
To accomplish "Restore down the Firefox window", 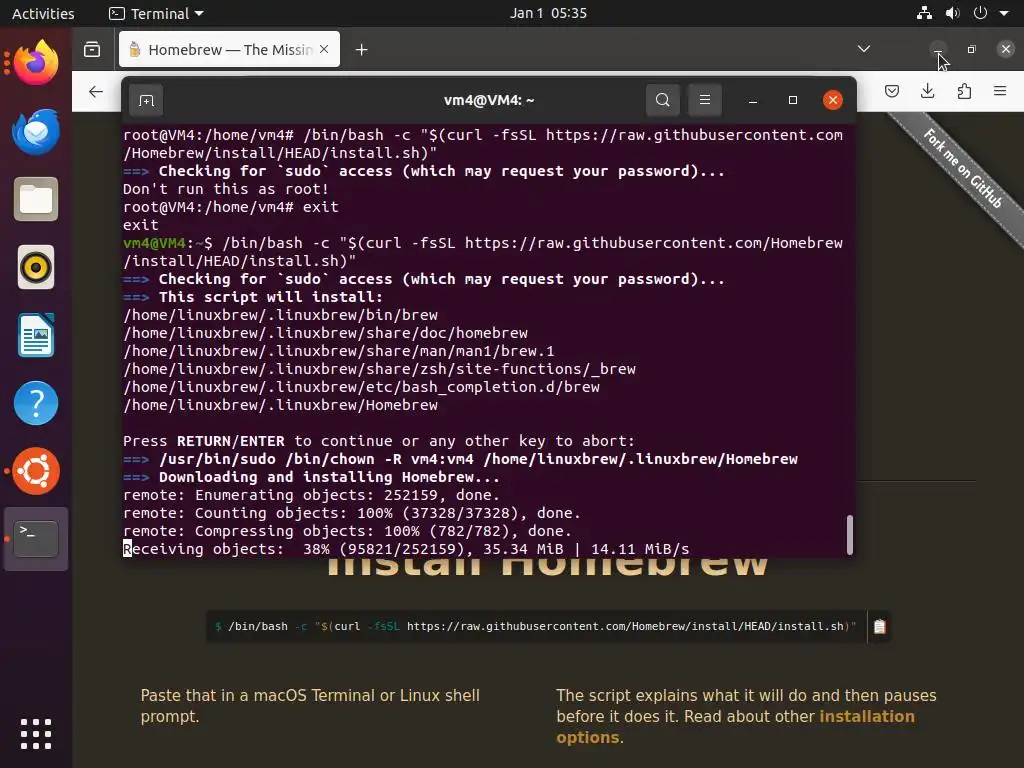I will pyautogui.click(x=972, y=49).
